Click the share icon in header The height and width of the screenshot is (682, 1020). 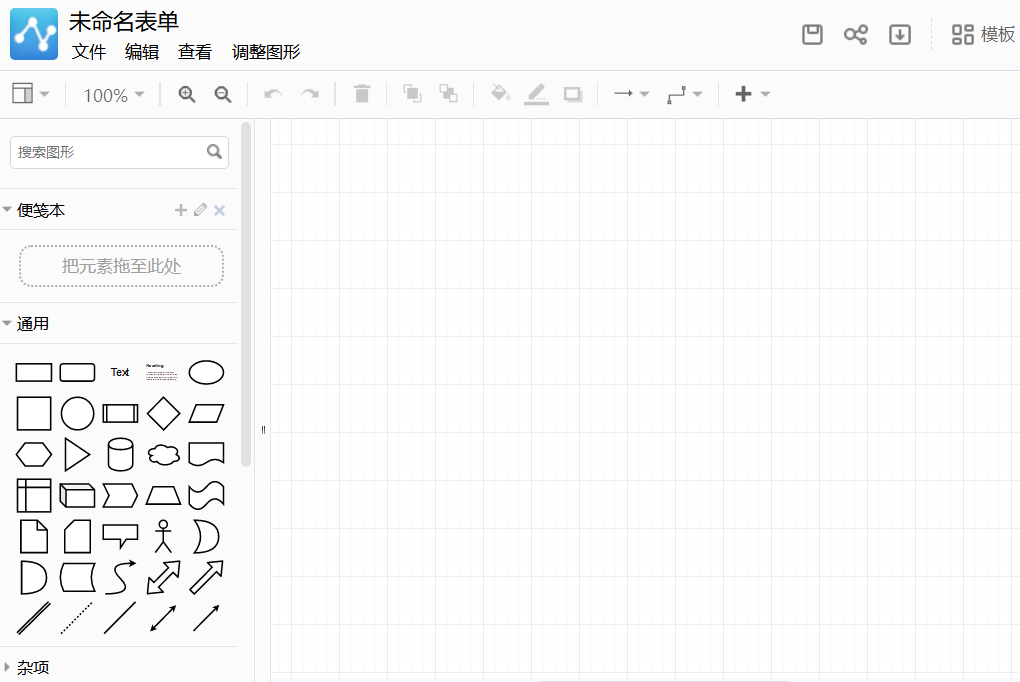click(x=855, y=34)
